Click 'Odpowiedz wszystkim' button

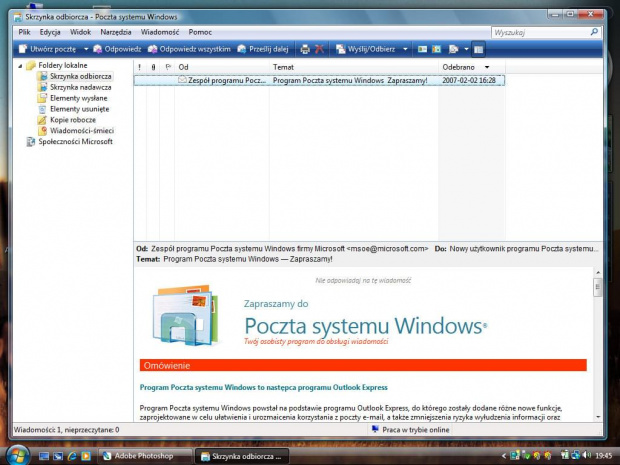189,49
